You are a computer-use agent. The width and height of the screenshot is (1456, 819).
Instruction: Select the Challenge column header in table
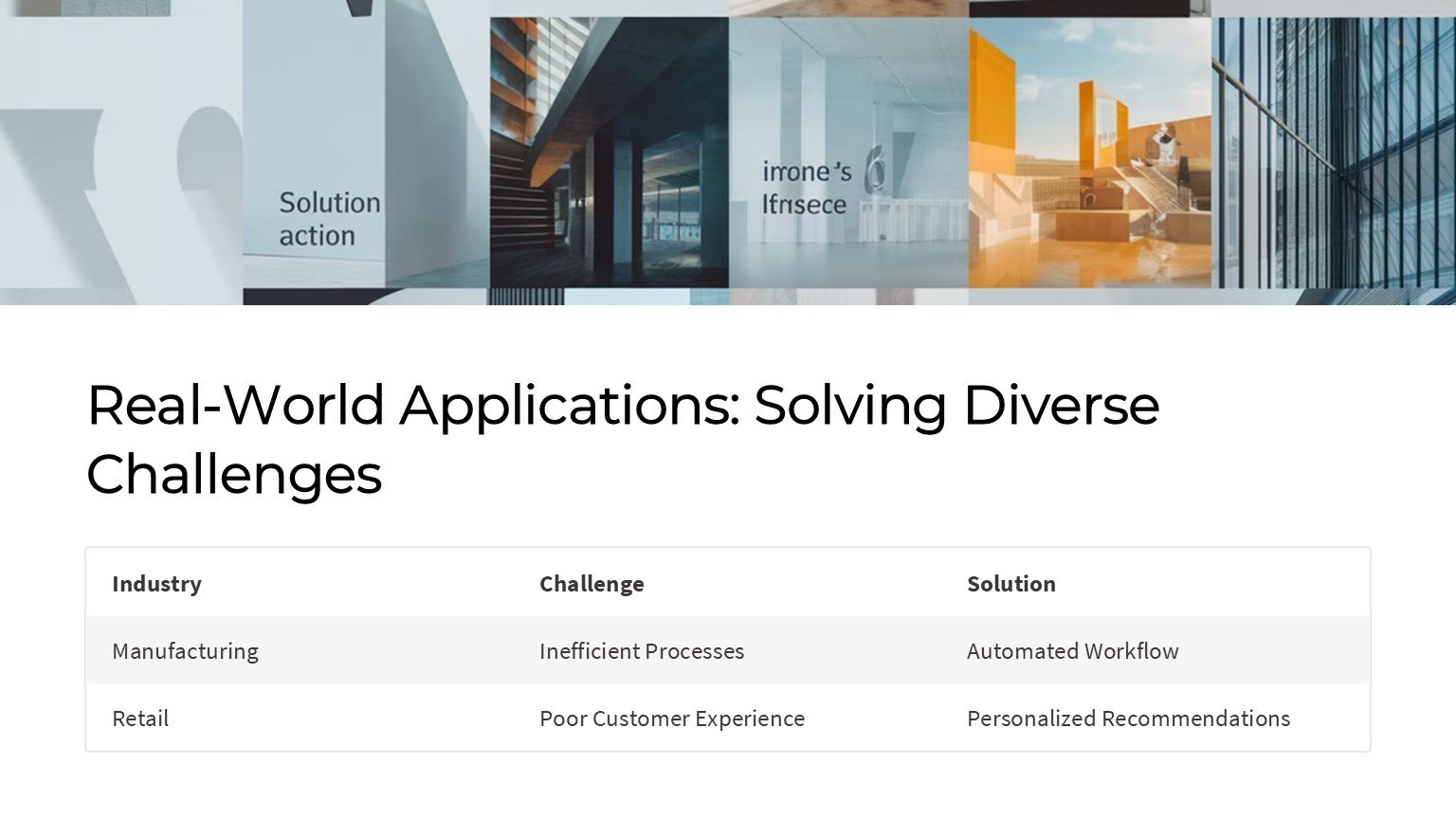pos(591,584)
